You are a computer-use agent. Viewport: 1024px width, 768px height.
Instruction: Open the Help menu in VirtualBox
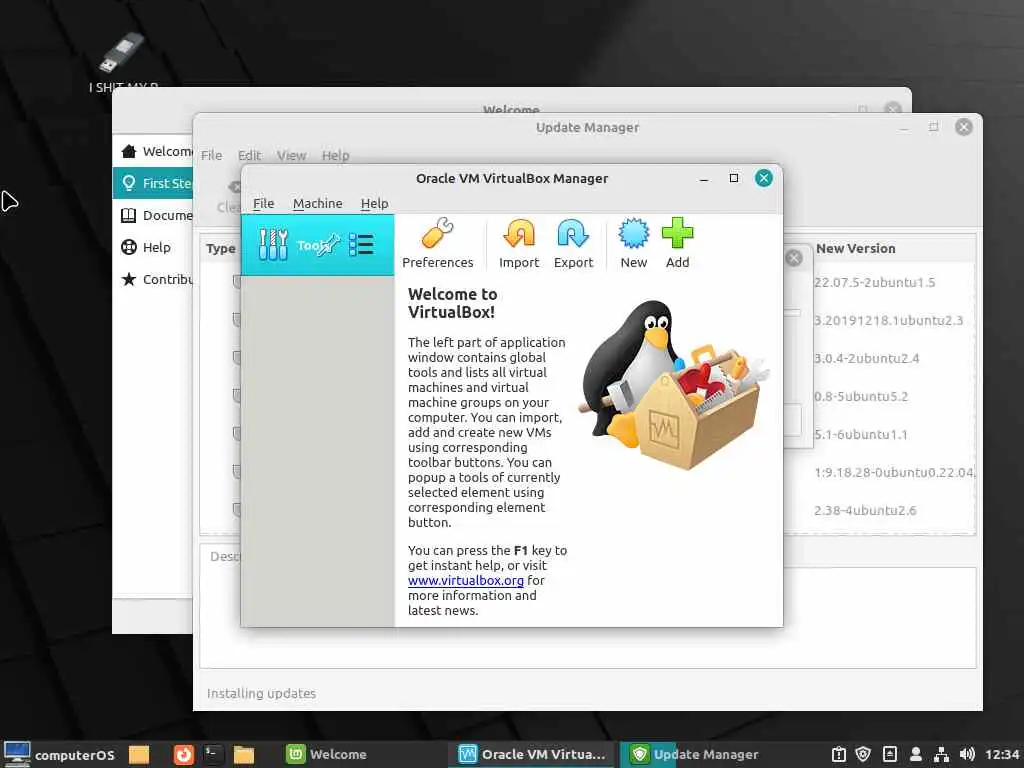pyautogui.click(x=374, y=203)
